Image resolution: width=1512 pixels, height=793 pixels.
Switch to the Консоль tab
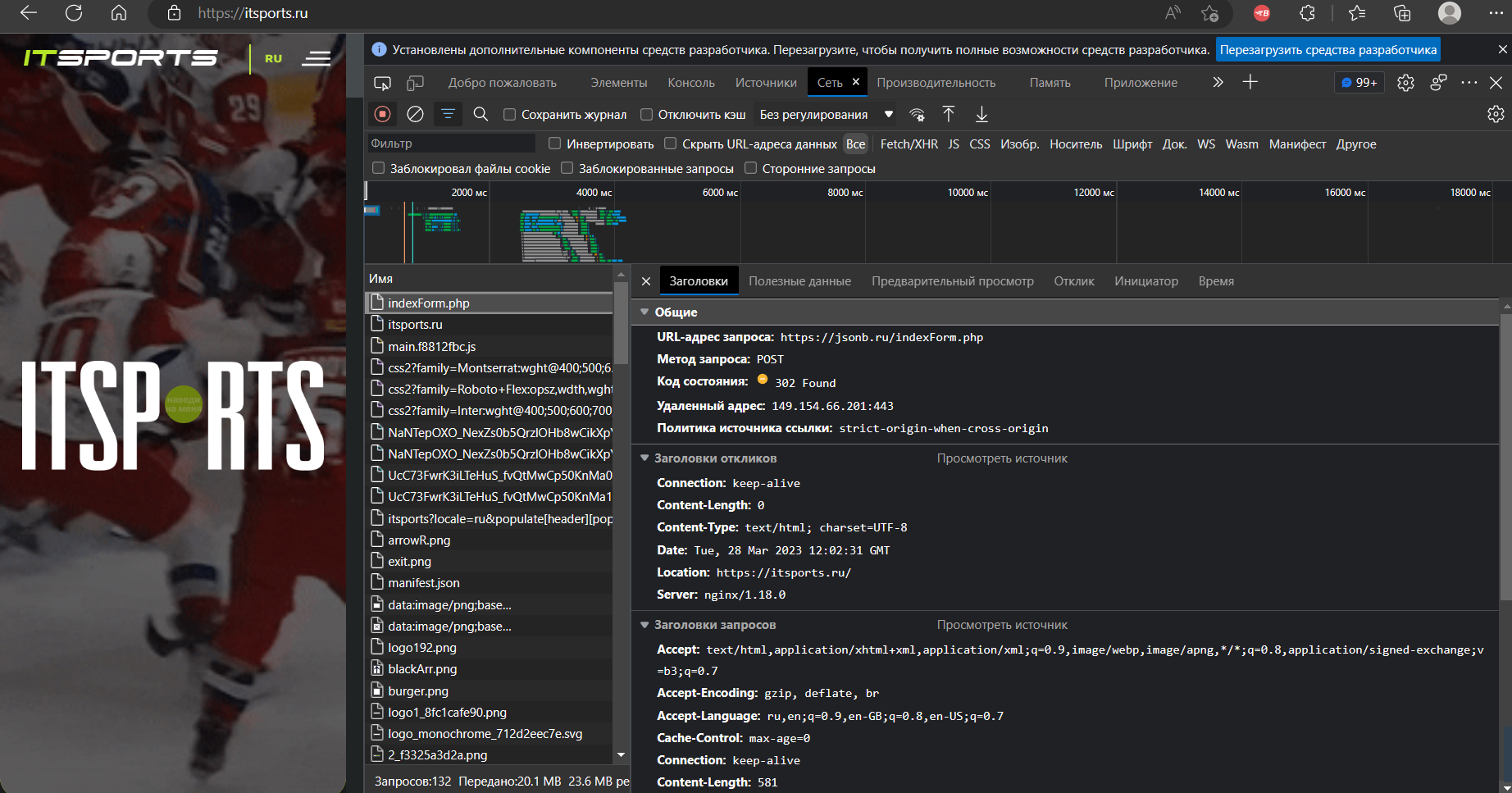pyautogui.click(x=690, y=82)
